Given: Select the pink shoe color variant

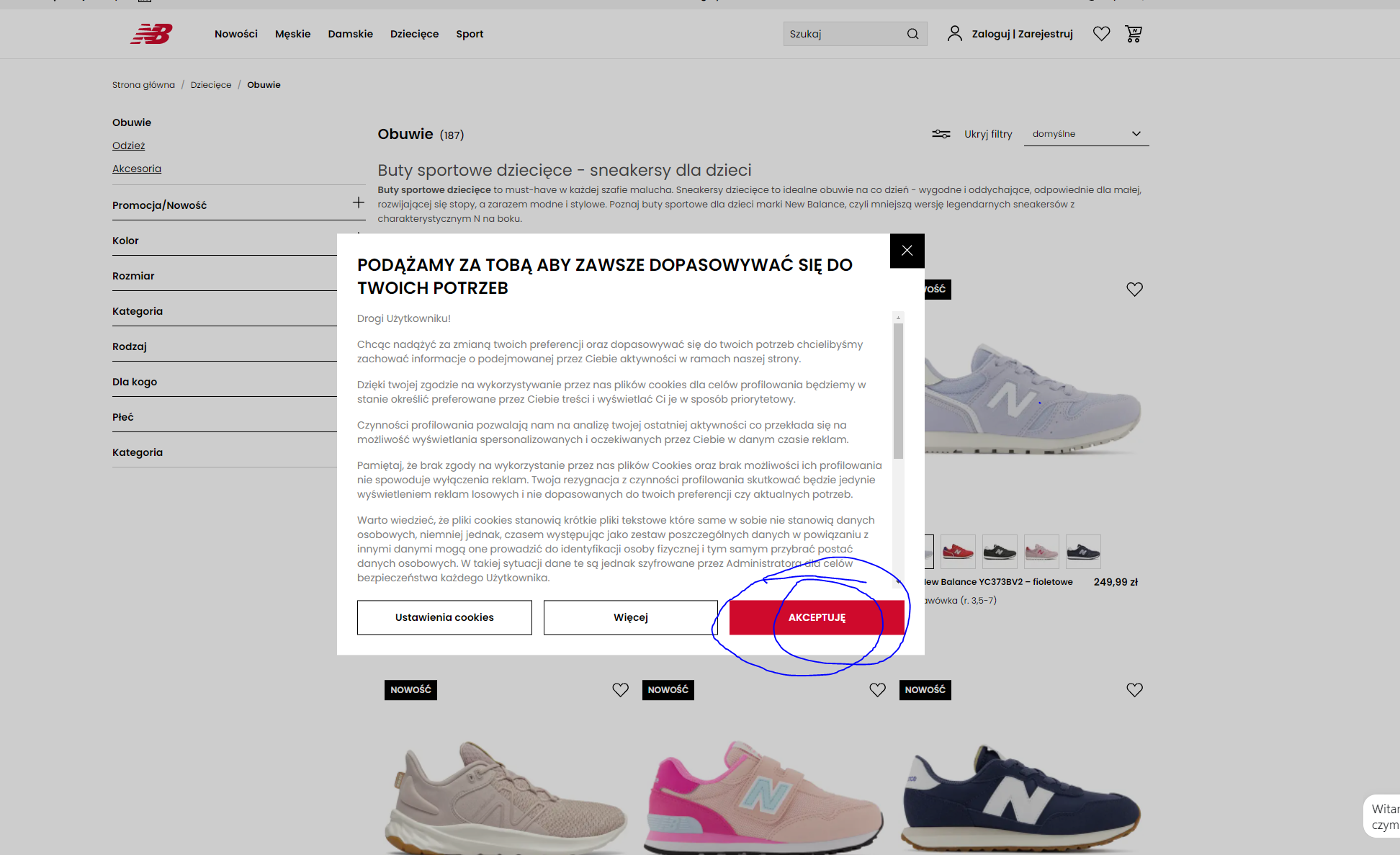Looking at the screenshot, I should click(x=1041, y=552).
